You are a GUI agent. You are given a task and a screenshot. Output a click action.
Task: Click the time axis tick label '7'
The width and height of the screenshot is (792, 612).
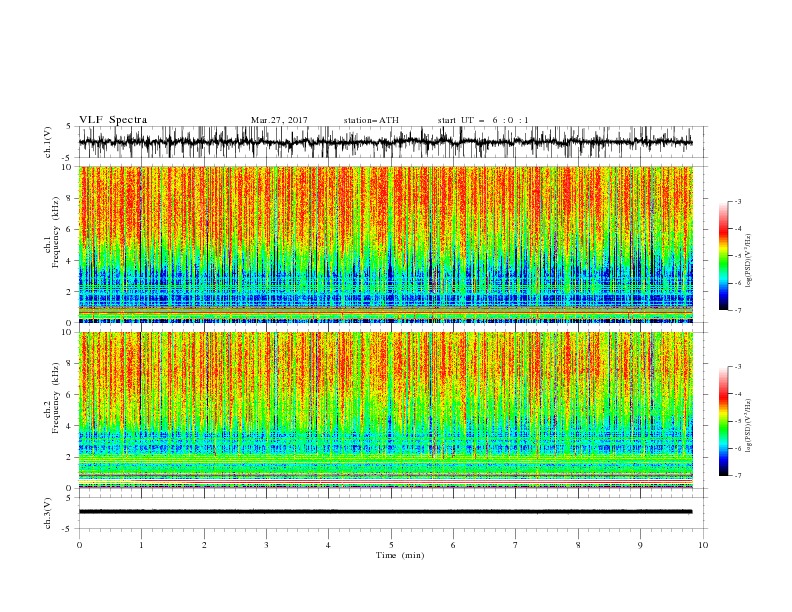point(516,545)
